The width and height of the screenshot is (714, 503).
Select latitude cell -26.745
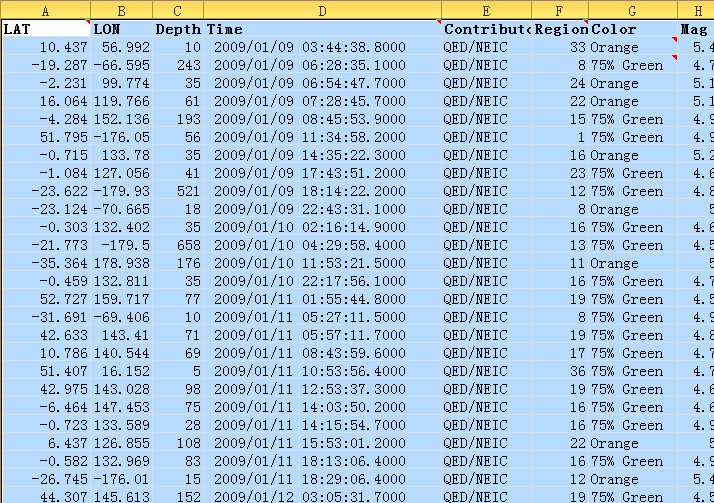(x=46, y=478)
